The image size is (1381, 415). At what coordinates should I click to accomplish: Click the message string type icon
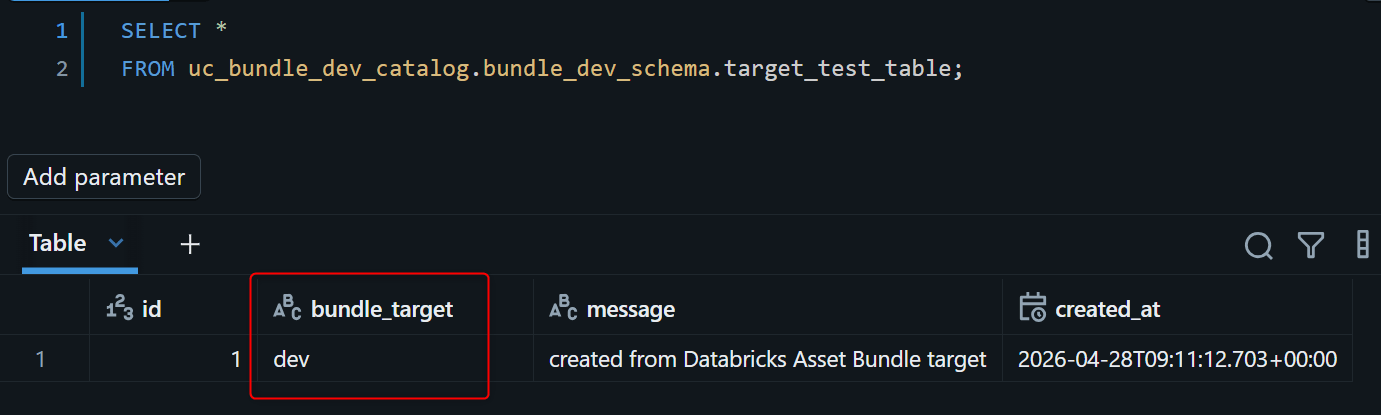coord(563,310)
